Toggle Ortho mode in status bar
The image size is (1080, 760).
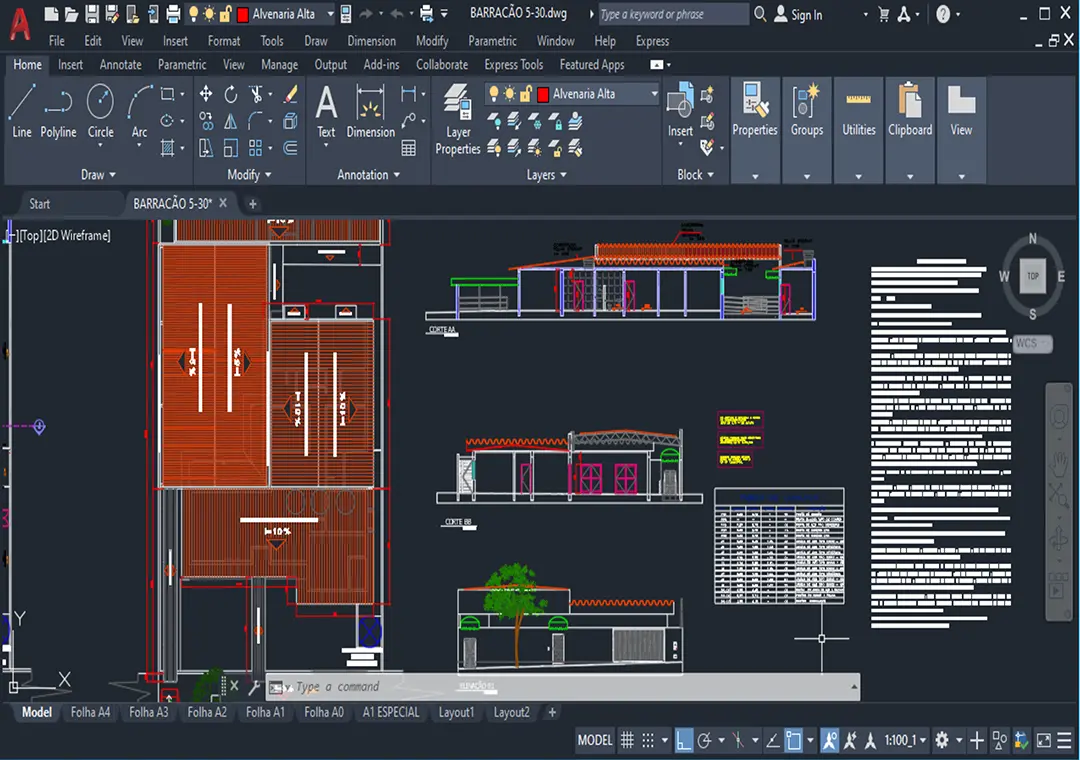(x=685, y=740)
